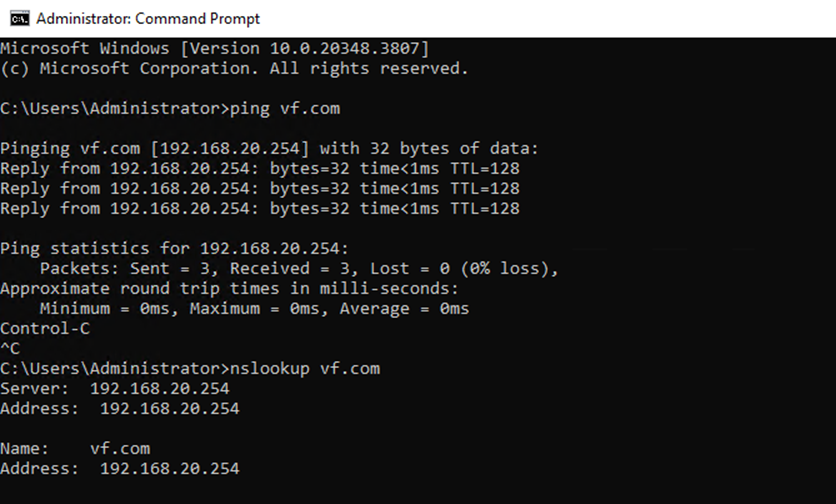Viewport: 836px width, 504px height.
Task: Click the 'Packets: Sent = 3' line
Action: (x=299, y=269)
